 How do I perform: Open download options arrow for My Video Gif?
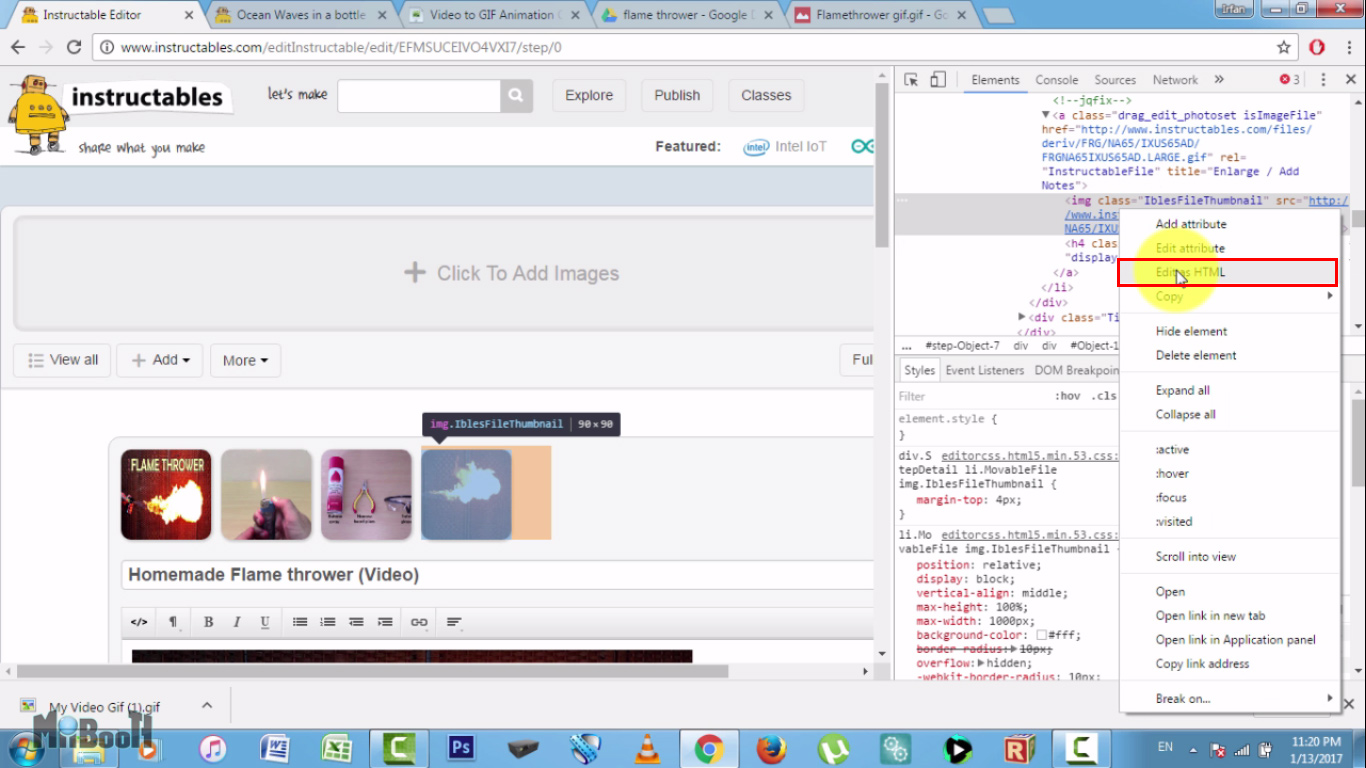(207, 705)
